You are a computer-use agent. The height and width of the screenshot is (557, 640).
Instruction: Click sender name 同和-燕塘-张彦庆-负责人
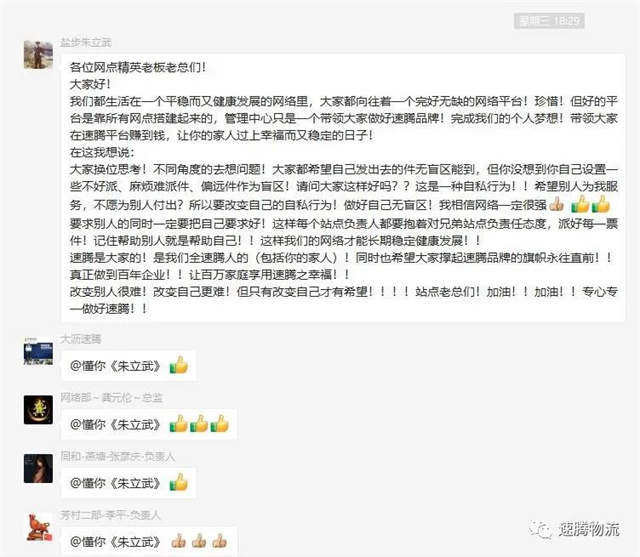(118, 456)
